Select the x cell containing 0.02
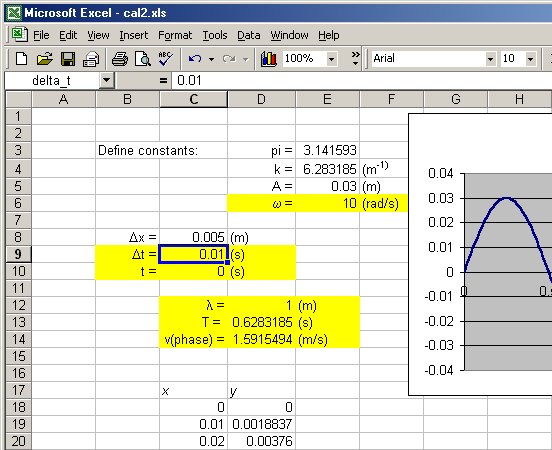Viewport: 552px width, 450px height. pos(193,441)
